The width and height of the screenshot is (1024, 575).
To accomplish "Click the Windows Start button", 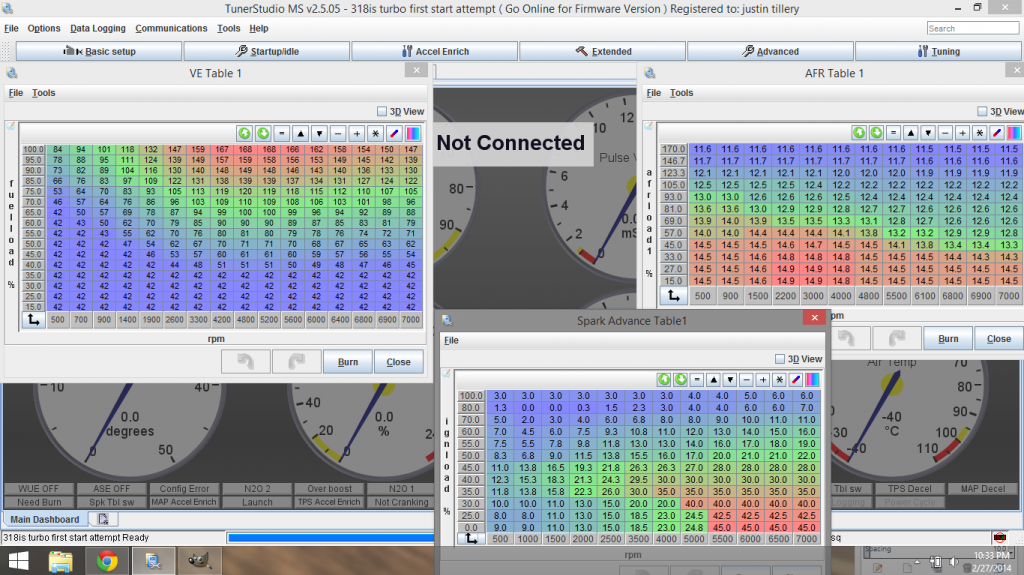I will pyautogui.click(x=18, y=561).
